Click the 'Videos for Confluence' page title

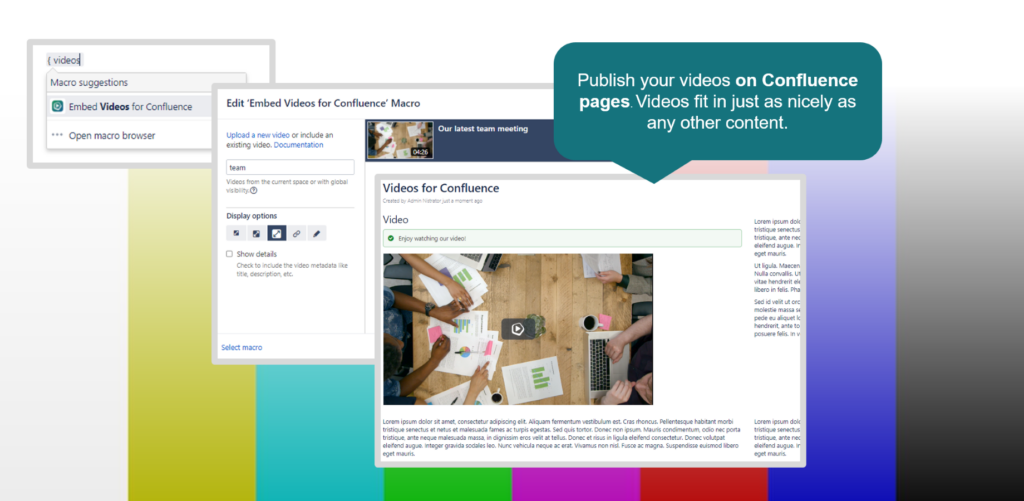[x=441, y=188]
